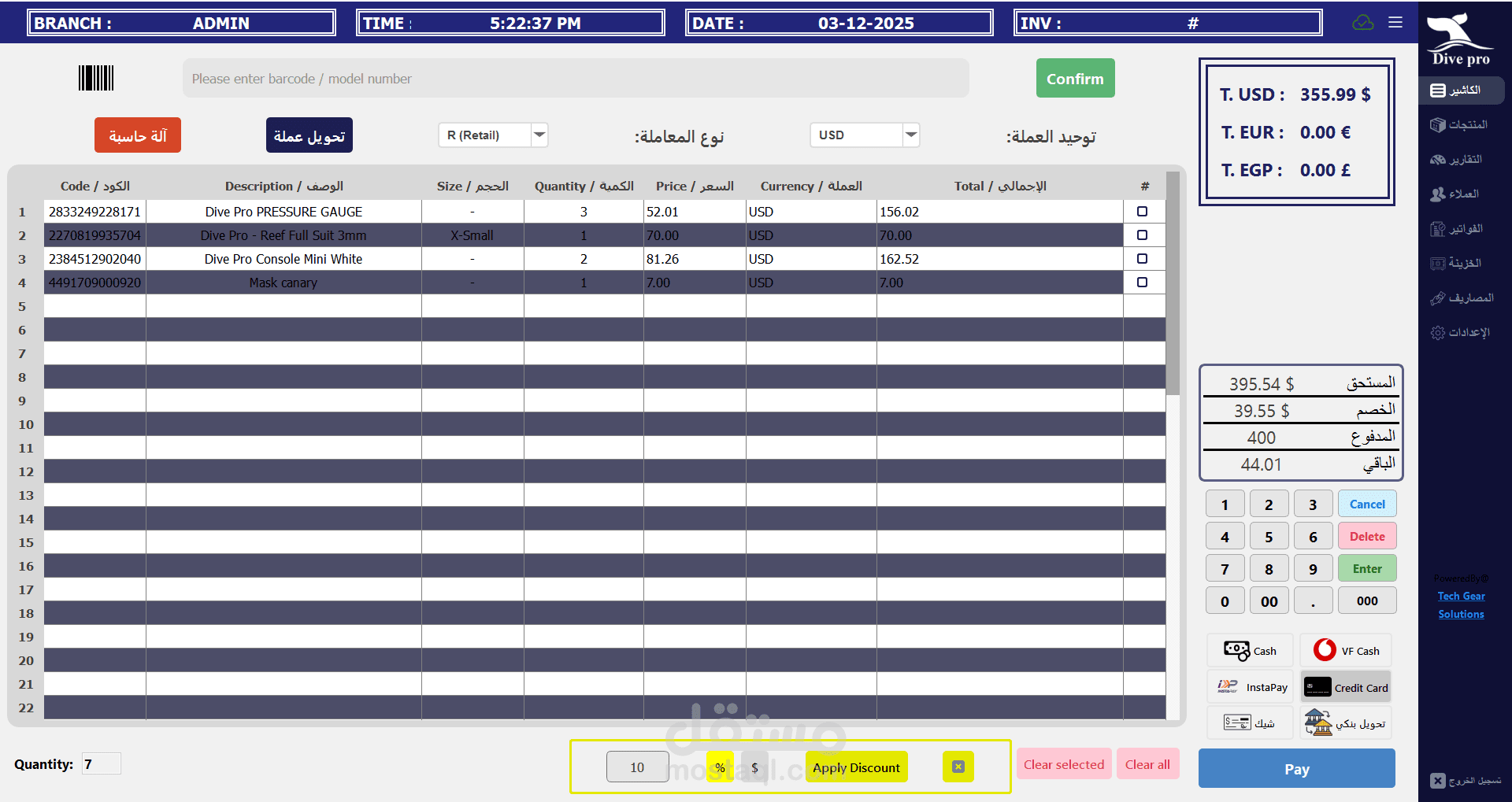Click the X-Small size cell

coord(472,235)
